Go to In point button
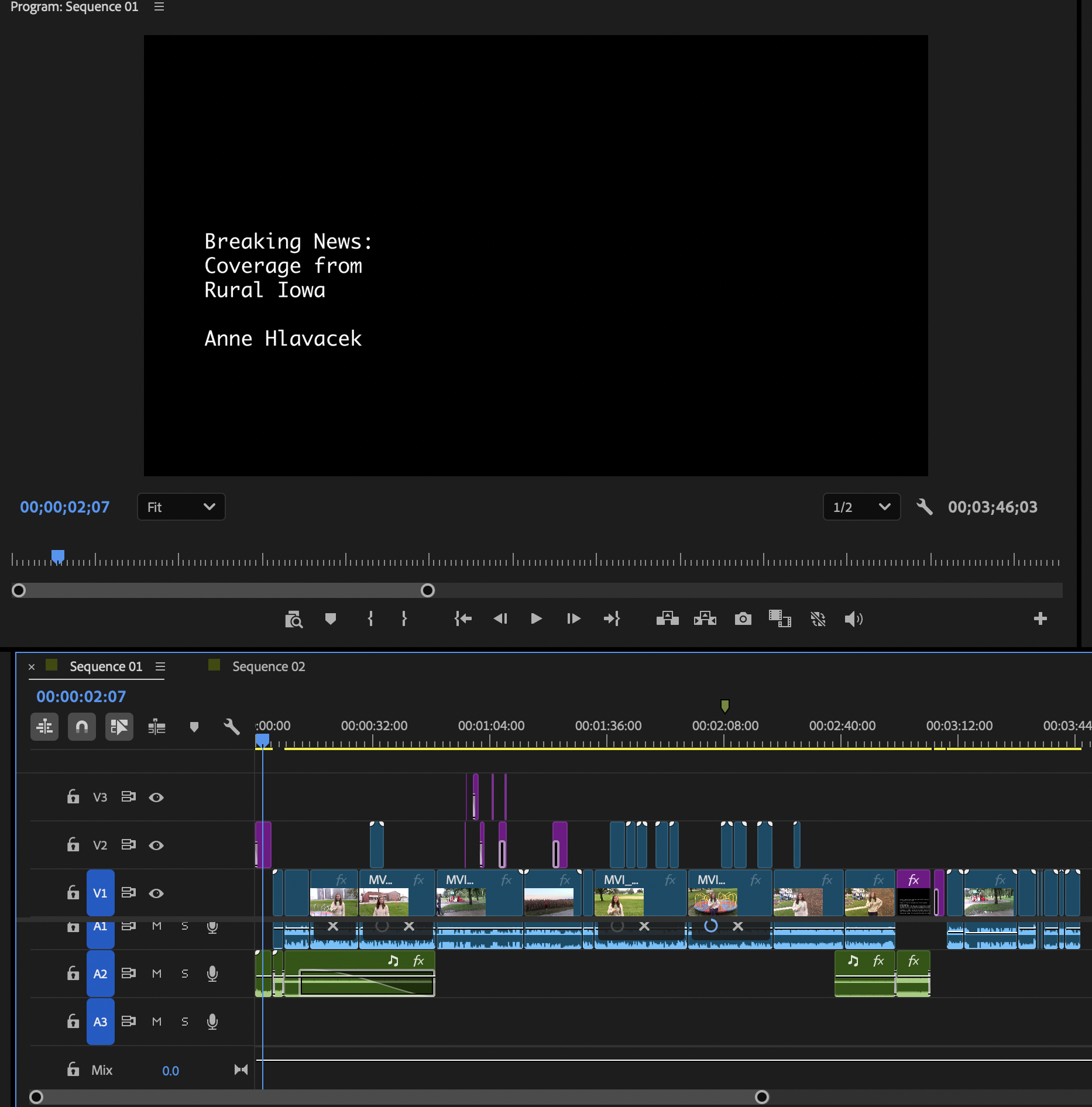Image resolution: width=1092 pixels, height=1107 pixels. tap(463, 618)
